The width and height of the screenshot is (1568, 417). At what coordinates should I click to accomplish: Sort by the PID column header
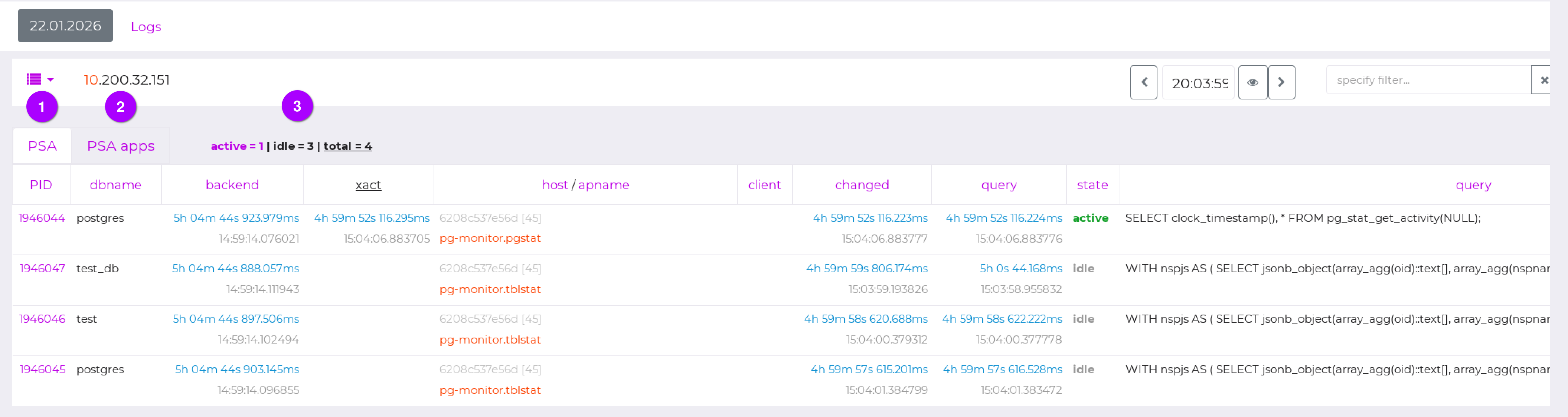41,185
